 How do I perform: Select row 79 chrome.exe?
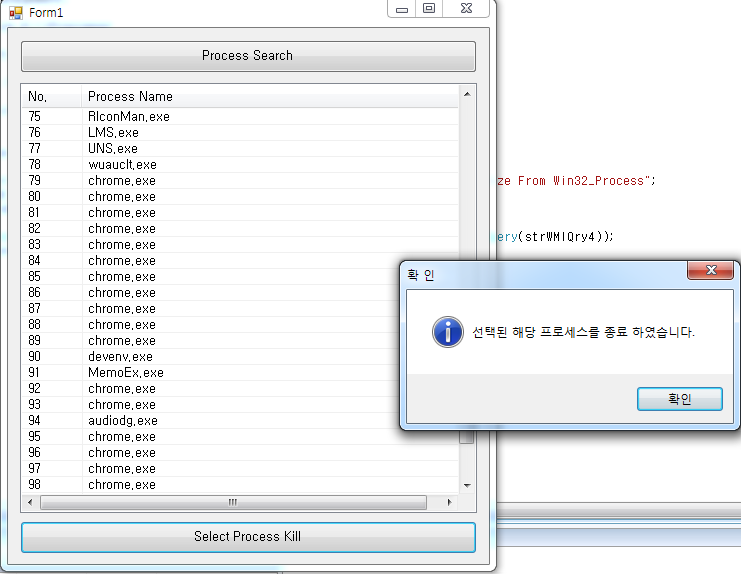(240, 180)
